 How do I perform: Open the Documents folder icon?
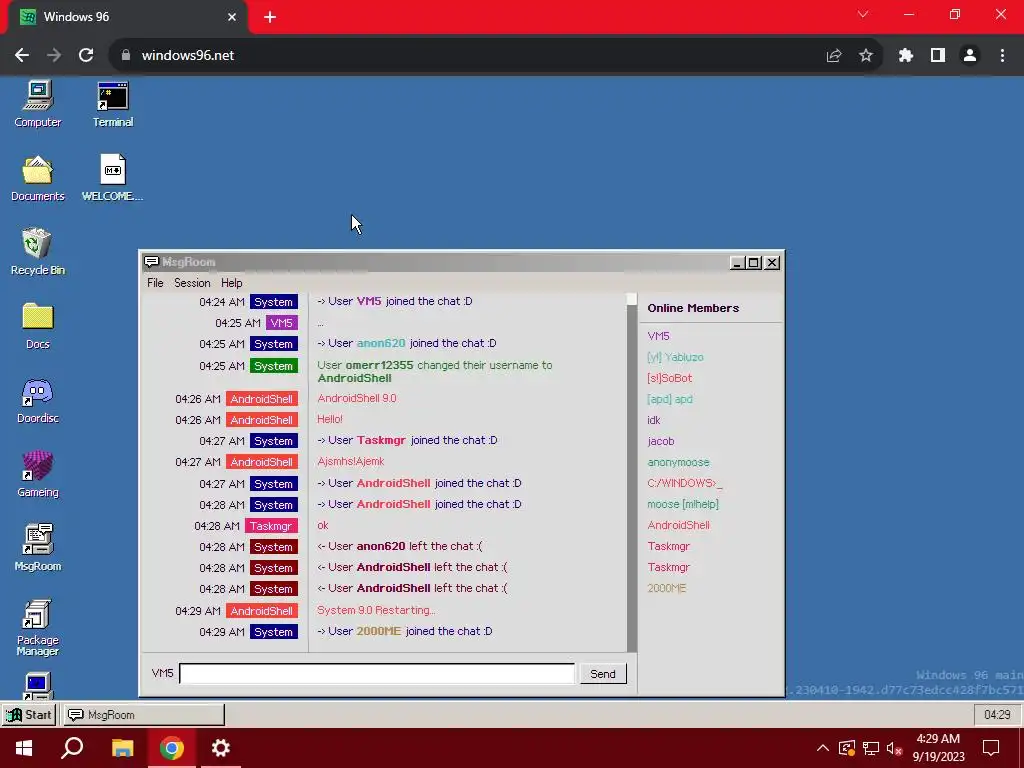pyautogui.click(x=37, y=178)
